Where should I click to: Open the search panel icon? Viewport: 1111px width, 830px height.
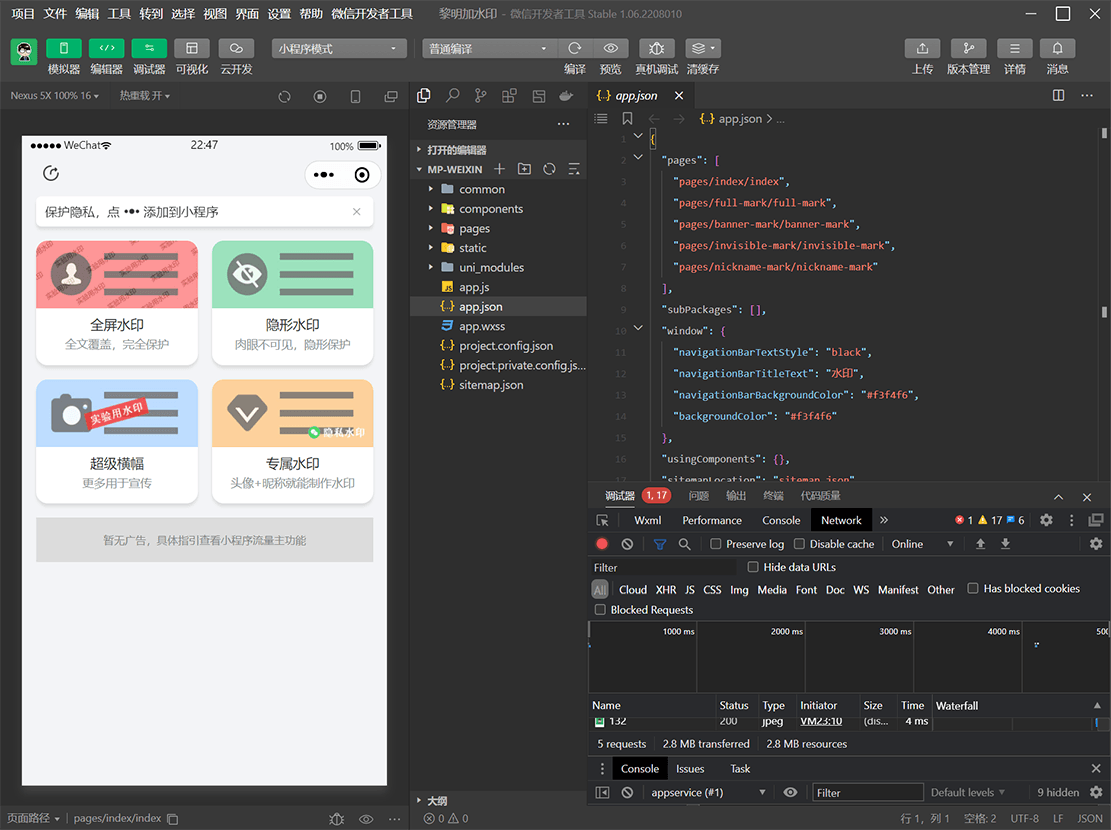pyautogui.click(x=452, y=96)
